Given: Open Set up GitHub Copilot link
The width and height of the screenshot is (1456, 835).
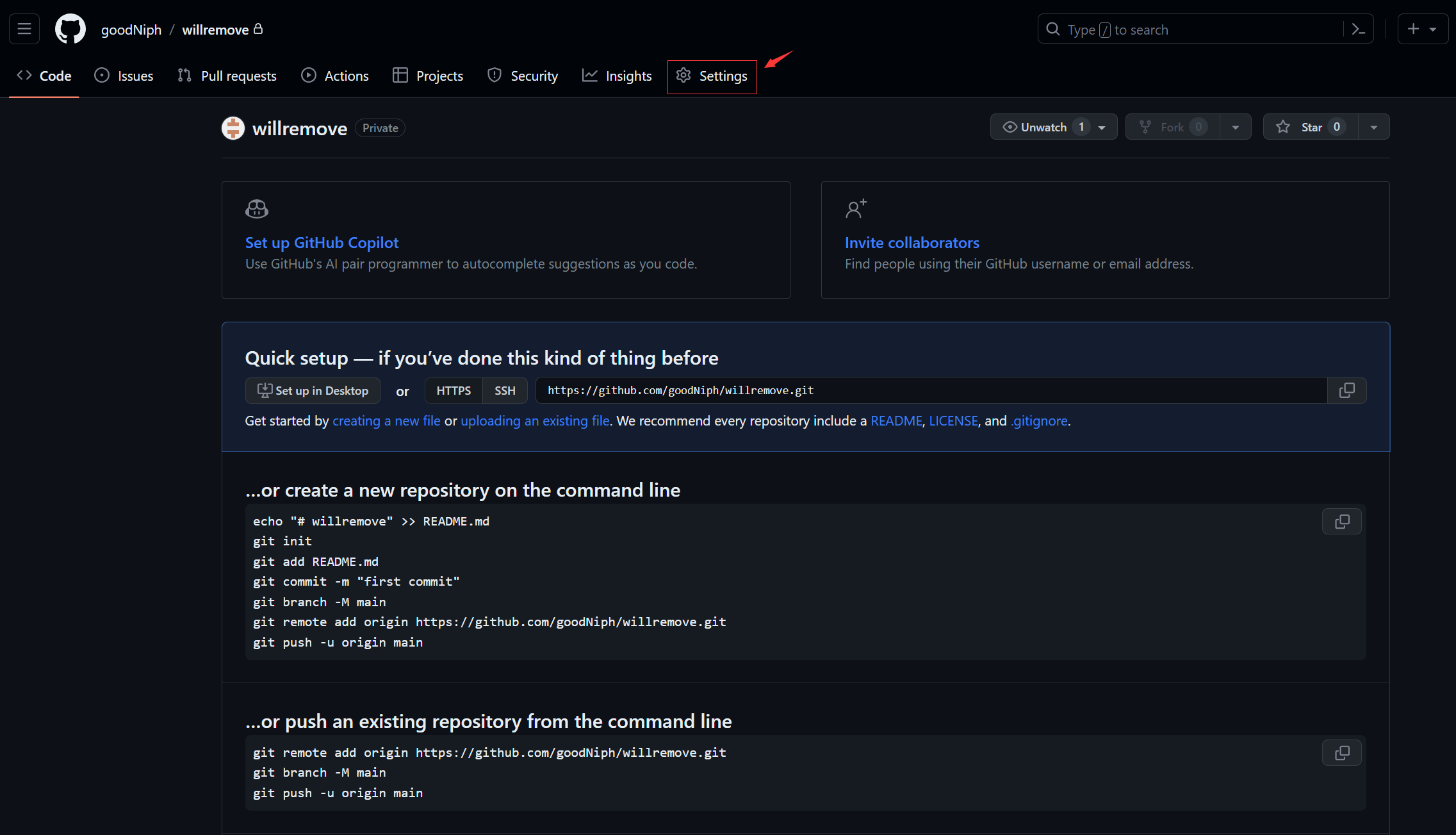Looking at the screenshot, I should (x=322, y=243).
